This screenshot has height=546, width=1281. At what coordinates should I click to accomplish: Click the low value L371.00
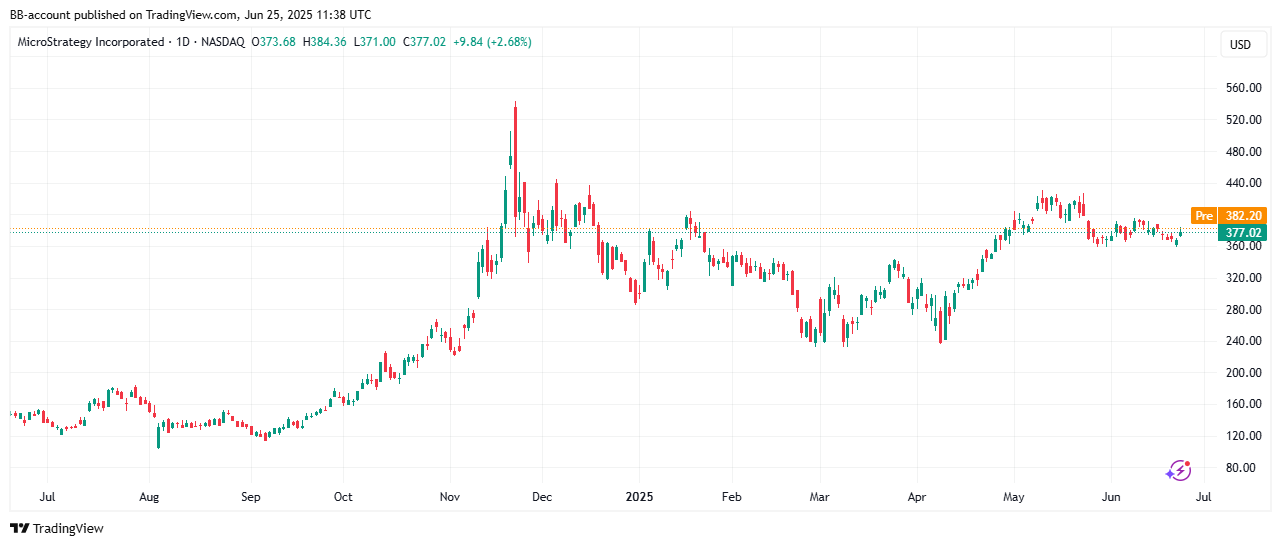click(375, 42)
